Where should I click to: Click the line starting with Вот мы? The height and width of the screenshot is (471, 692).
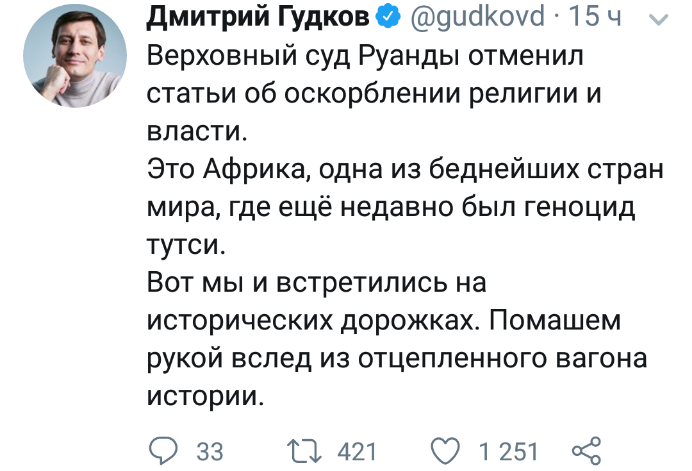click(315, 283)
